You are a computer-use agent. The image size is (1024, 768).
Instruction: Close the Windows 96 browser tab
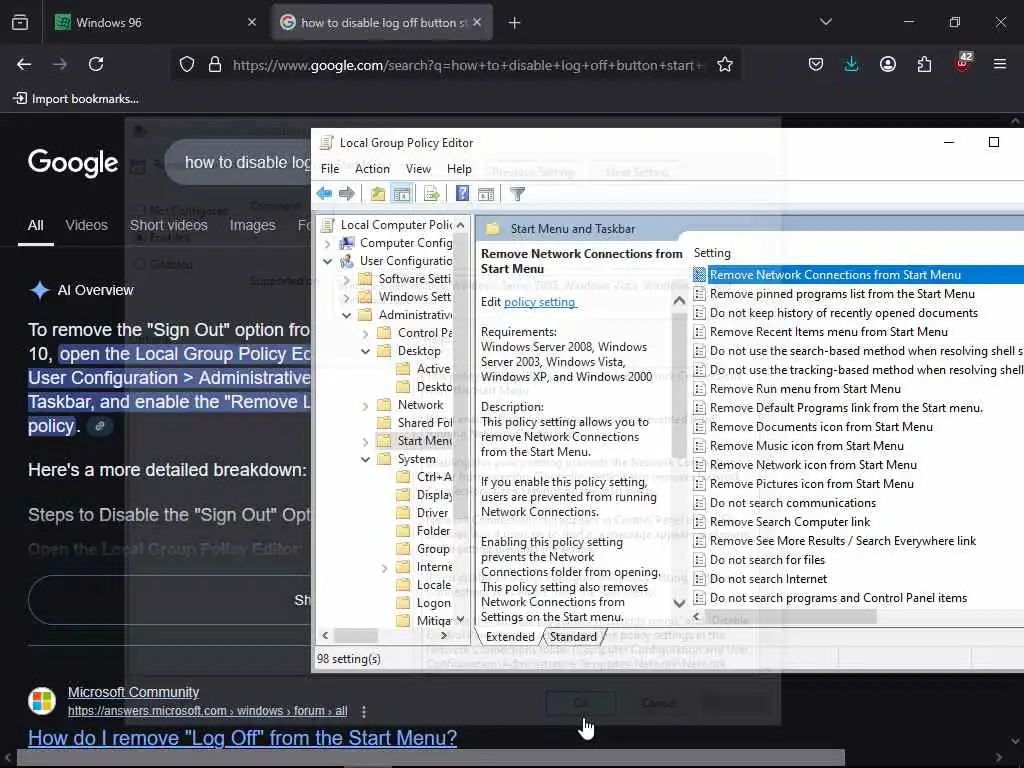coord(251,22)
